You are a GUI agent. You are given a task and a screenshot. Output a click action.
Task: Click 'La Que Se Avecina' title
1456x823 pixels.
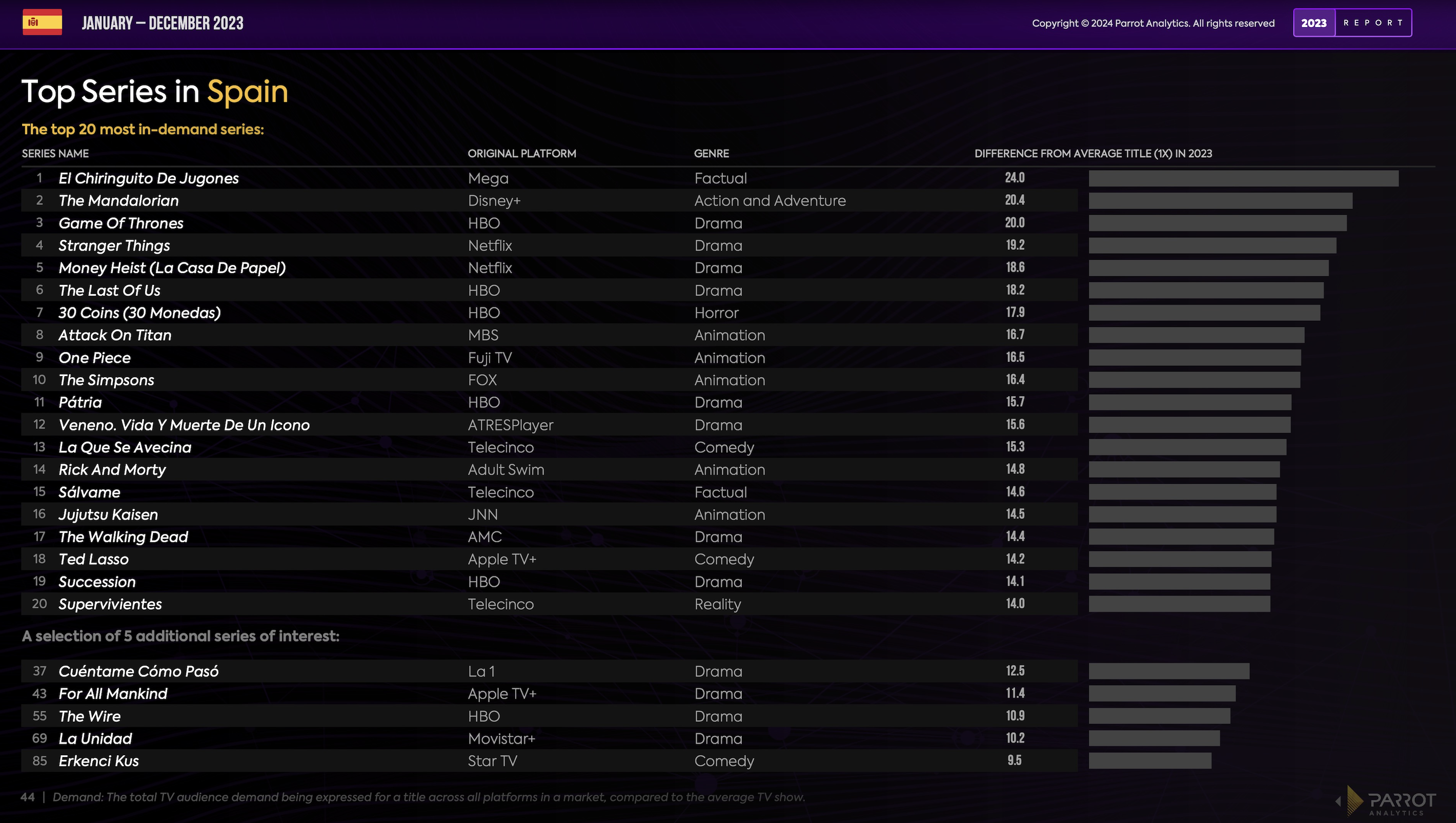point(125,447)
